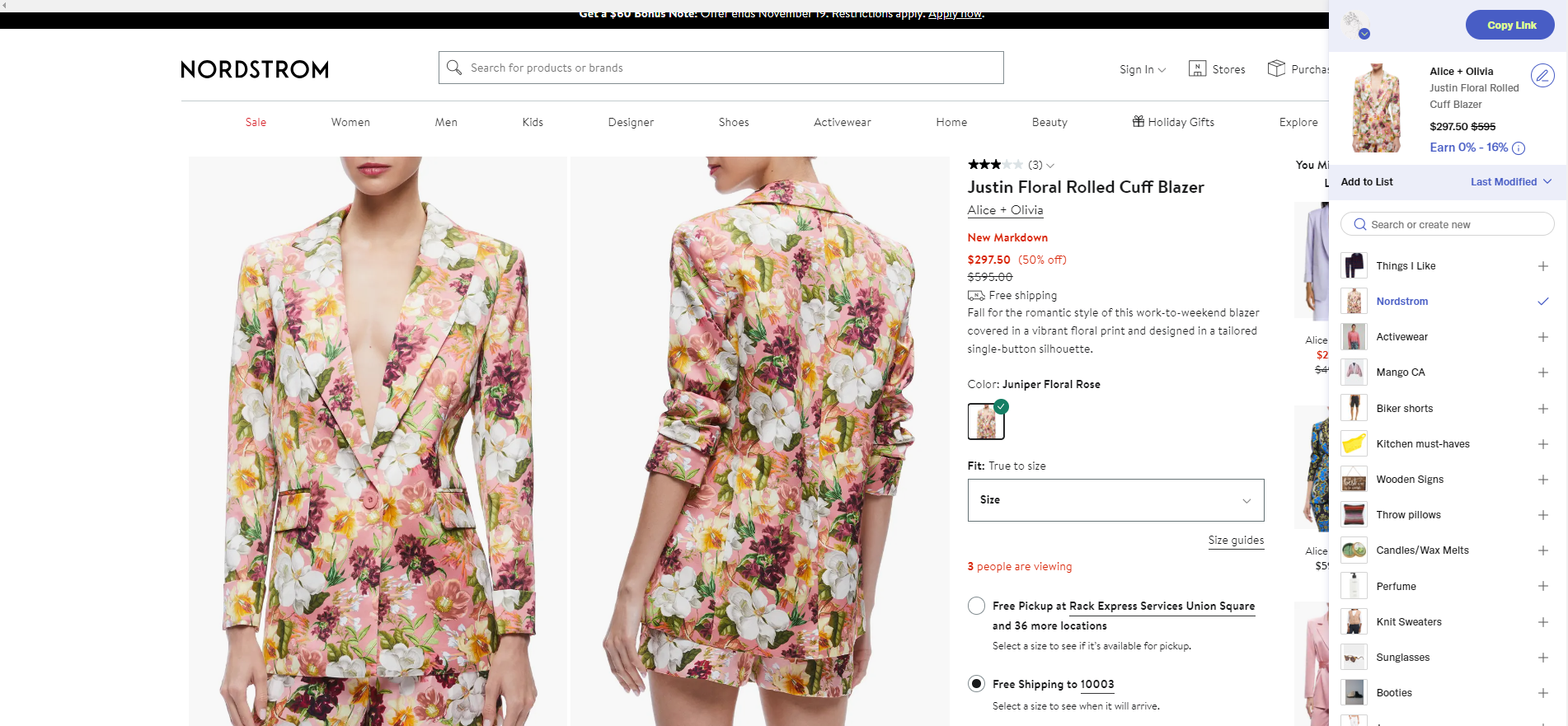This screenshot has height=726, width=1568.
Task: Expand the Sign In dropdown
Action: click(1143, 69)
